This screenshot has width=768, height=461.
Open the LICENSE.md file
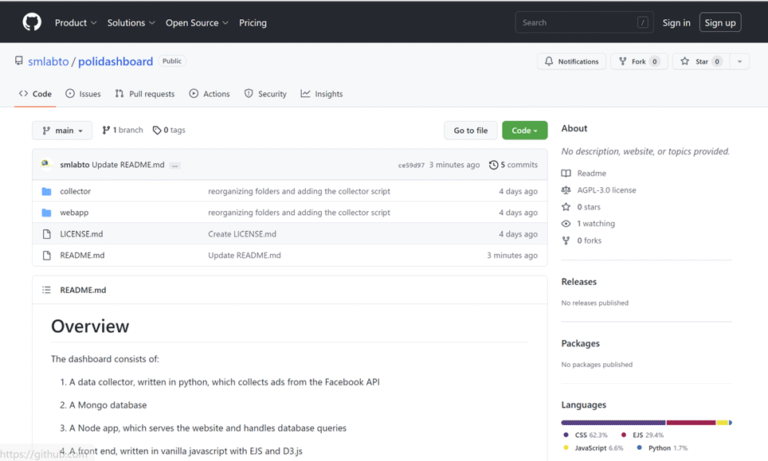tap(81, 234)
